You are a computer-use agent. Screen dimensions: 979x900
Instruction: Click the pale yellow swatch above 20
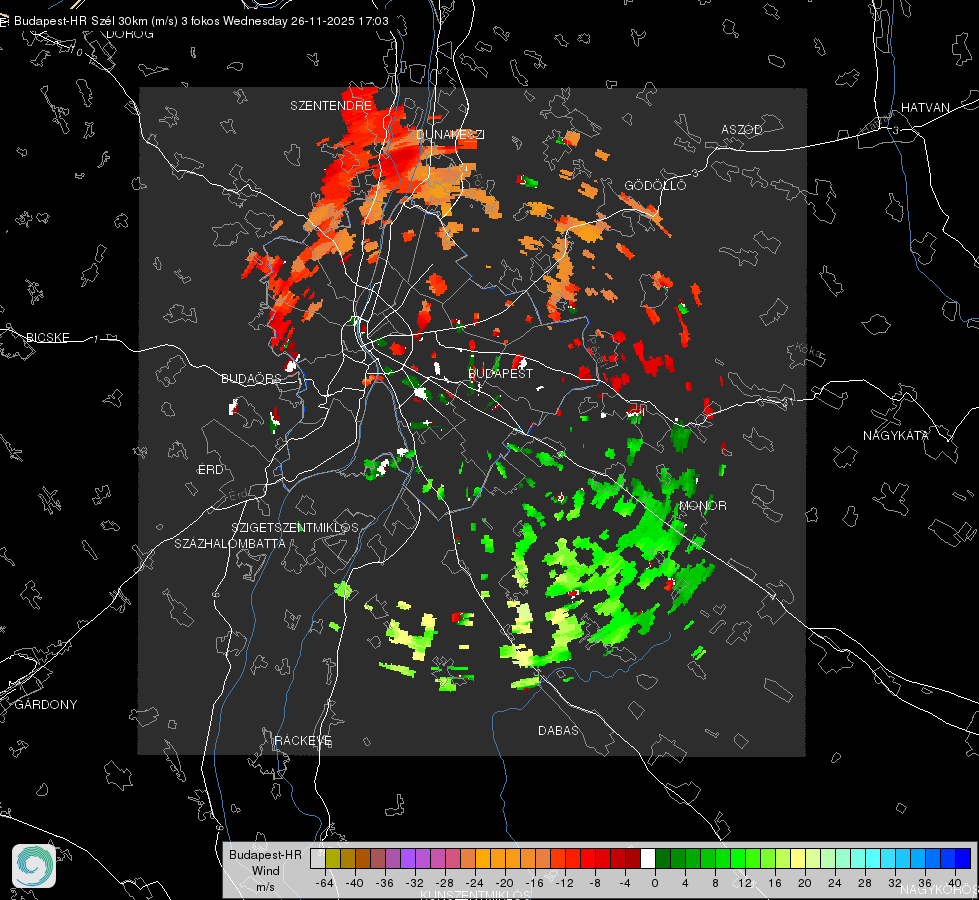[798, 859]
